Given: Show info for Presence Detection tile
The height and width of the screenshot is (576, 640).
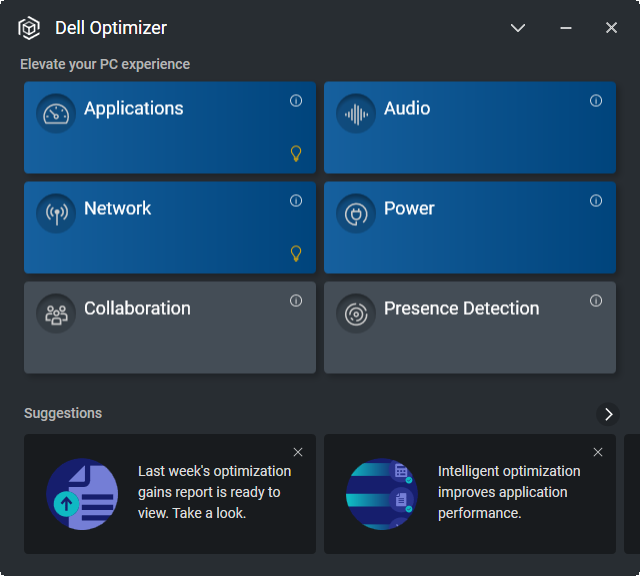Looking at the screenshot, I should pos(596,300).
